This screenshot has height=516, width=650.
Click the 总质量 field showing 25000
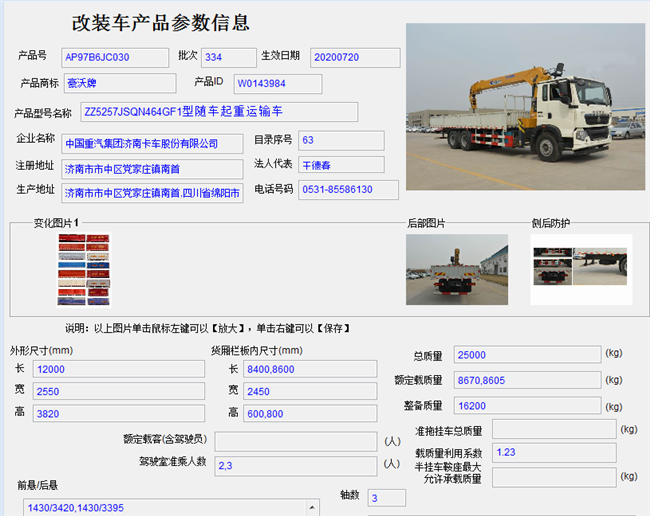click(526, 355)
